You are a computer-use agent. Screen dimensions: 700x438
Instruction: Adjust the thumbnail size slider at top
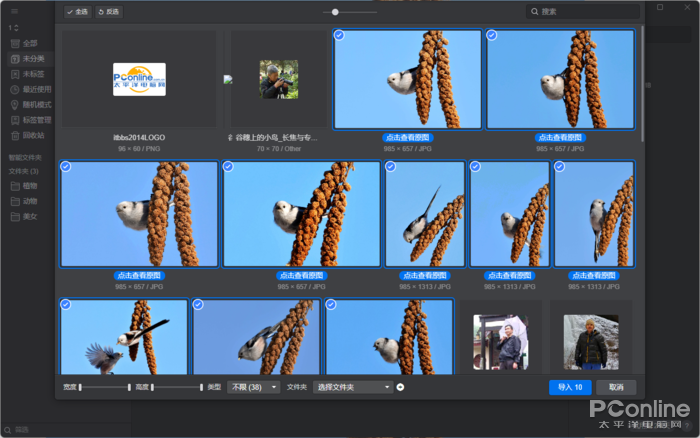[335, 12]
